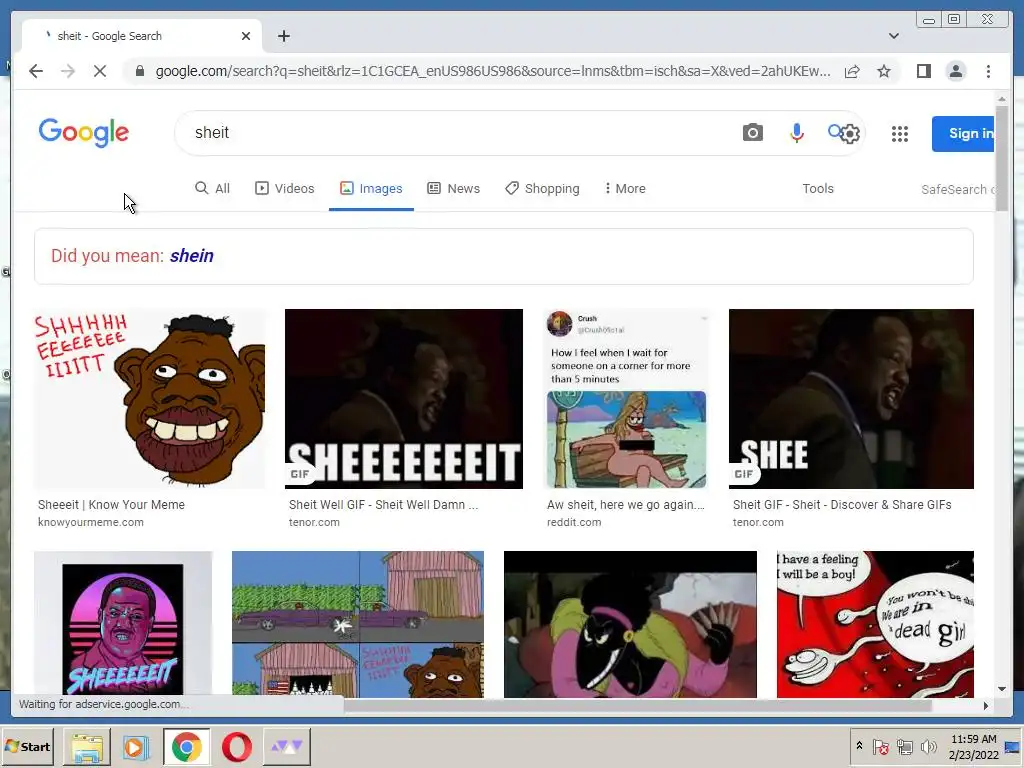The image size is (1024, 768).
Task: Open the tab search chevron
Action: 893,36
